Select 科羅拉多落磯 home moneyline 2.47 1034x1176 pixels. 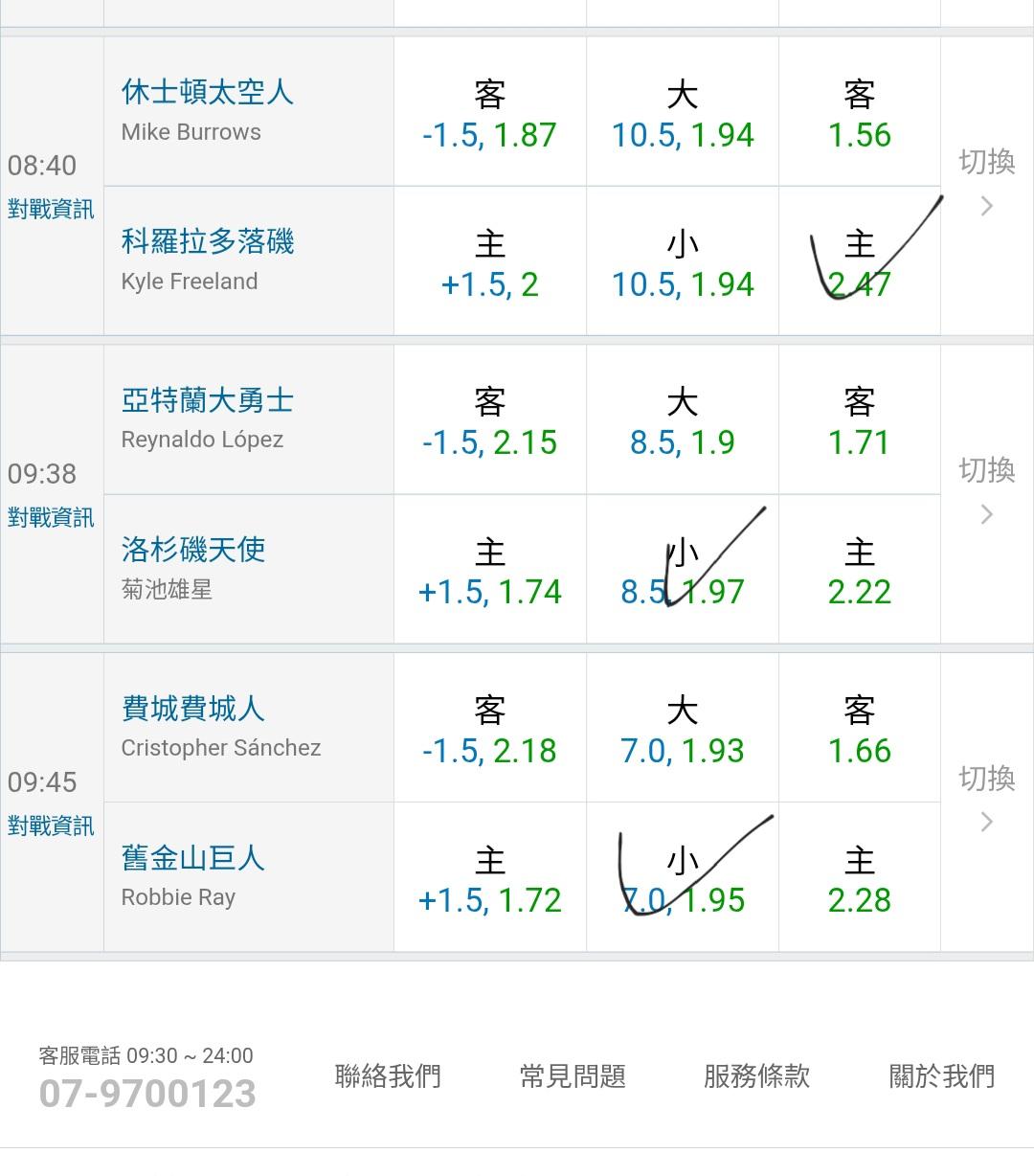[x=859, y=263]
